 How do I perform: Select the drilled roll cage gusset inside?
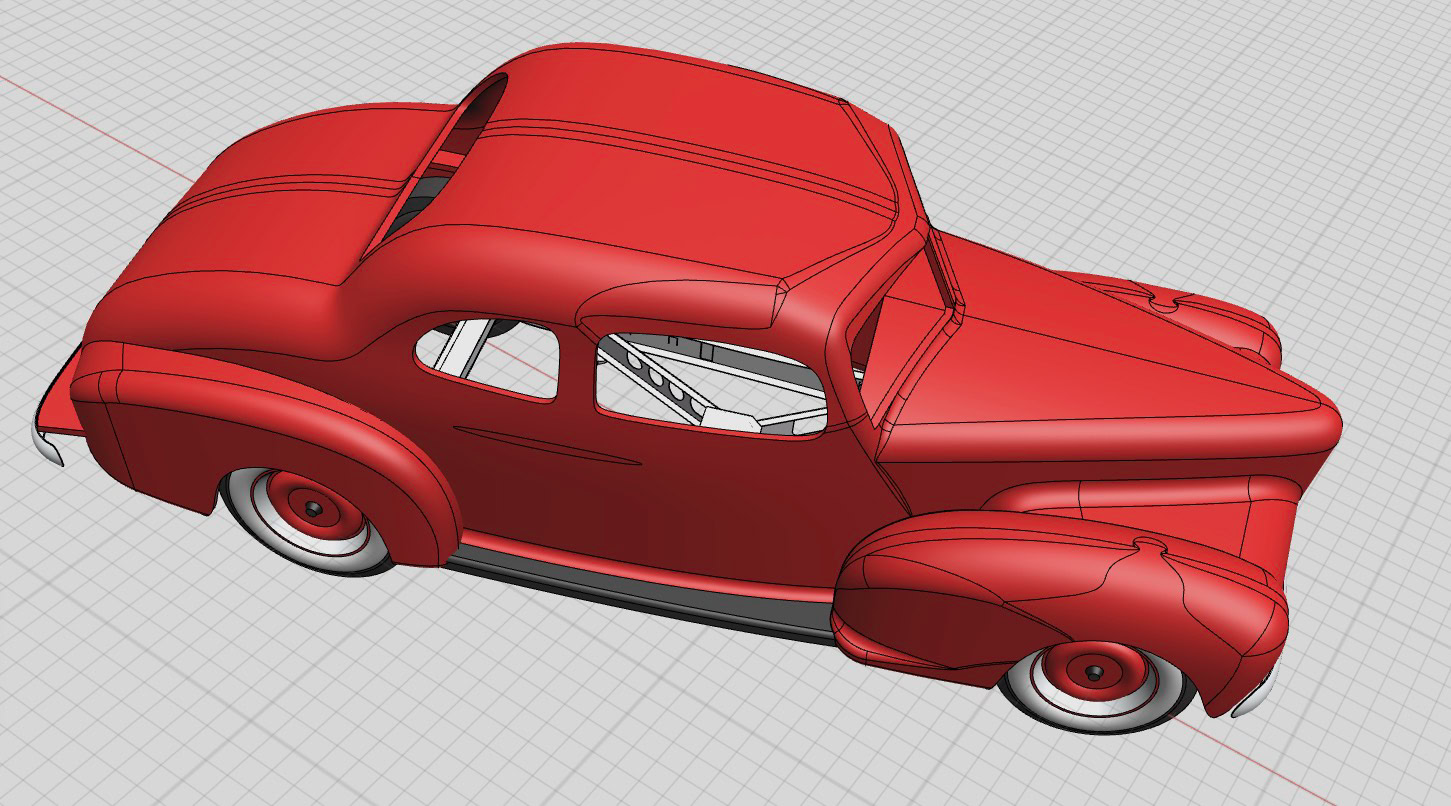click(x=665, y=385)
